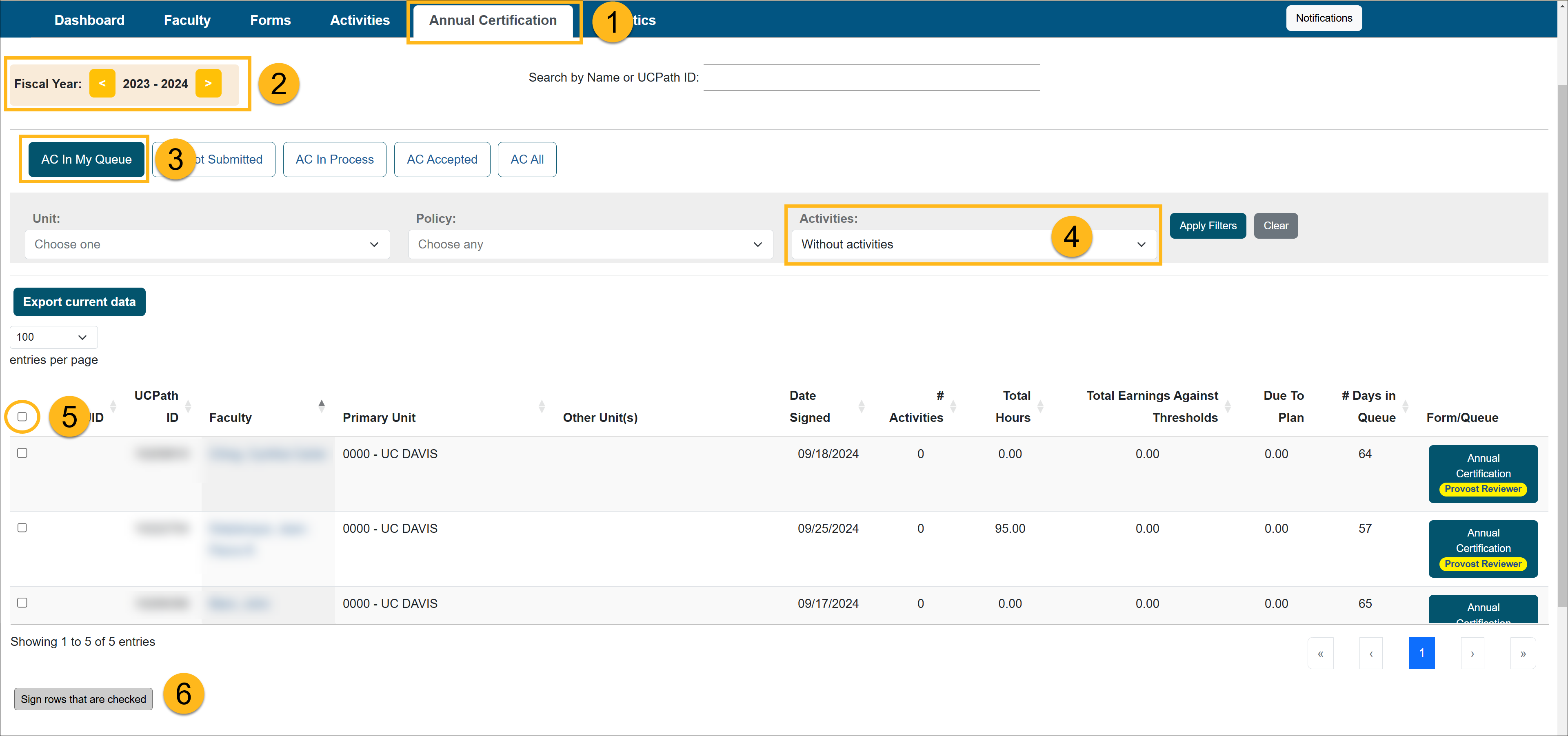Image resolution: width=1568 pixels, height=736 pixels.
Task: Check the row signed 09/25/2024
Action: tap(22, 528)
